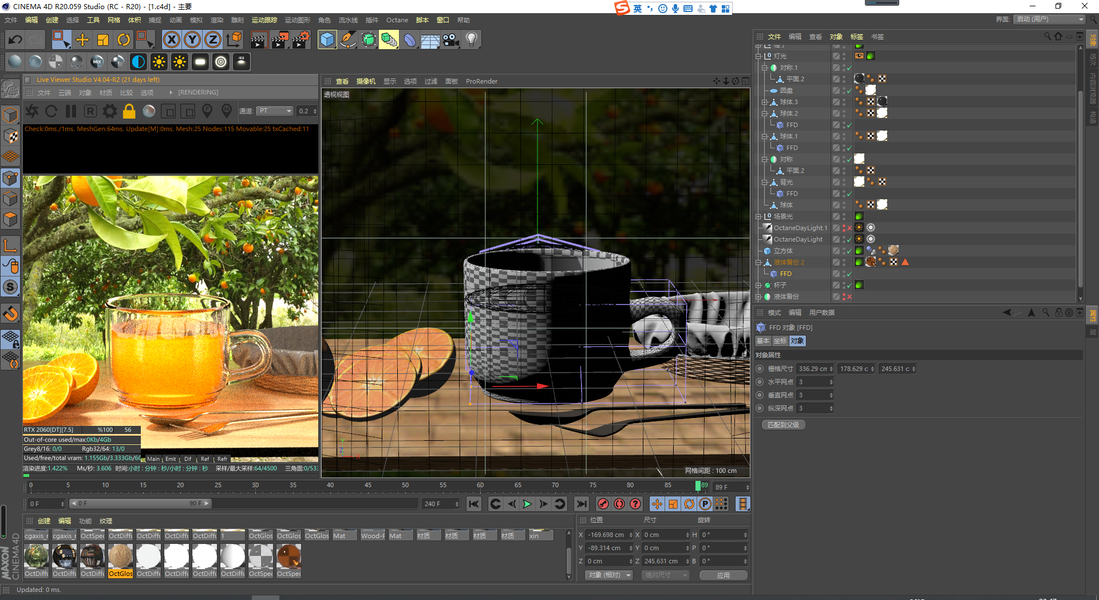The width and height of the screenshot is (1099, 600).
Task: Open the 材质 menu in Live Viewer
Action: pyautogui.click(x=106, y=93)
